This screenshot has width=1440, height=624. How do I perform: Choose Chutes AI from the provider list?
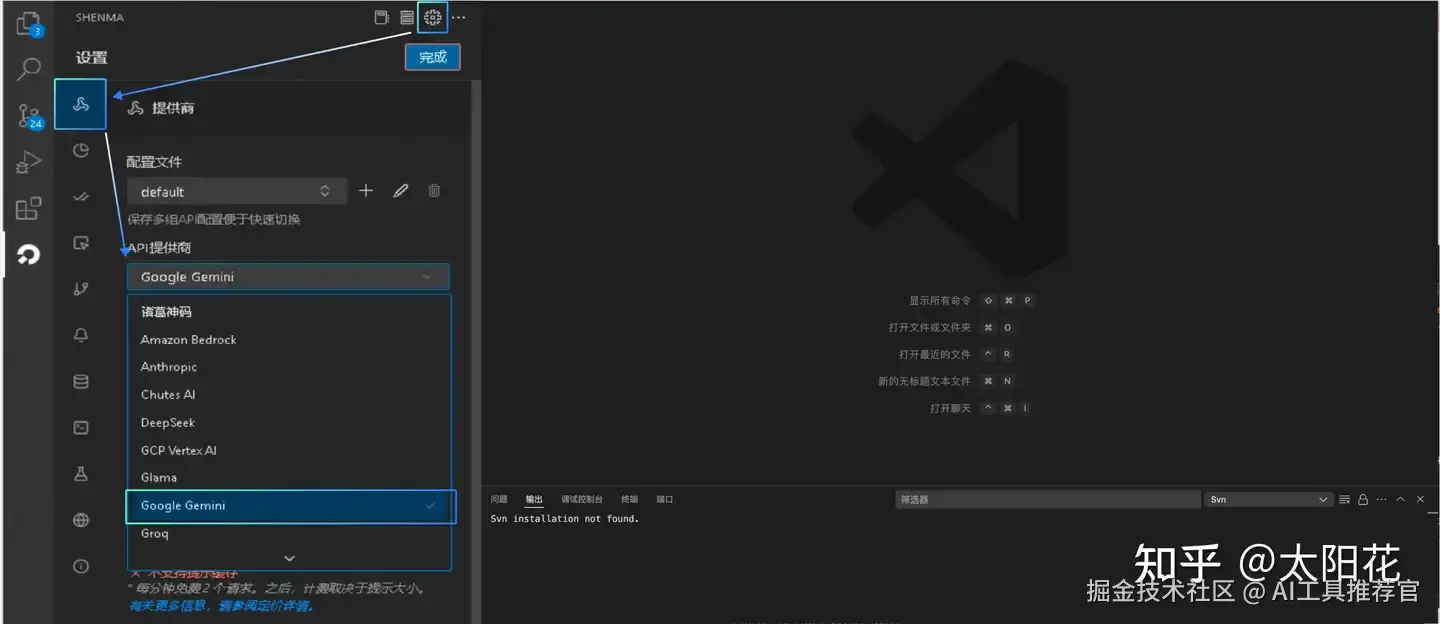289,395
